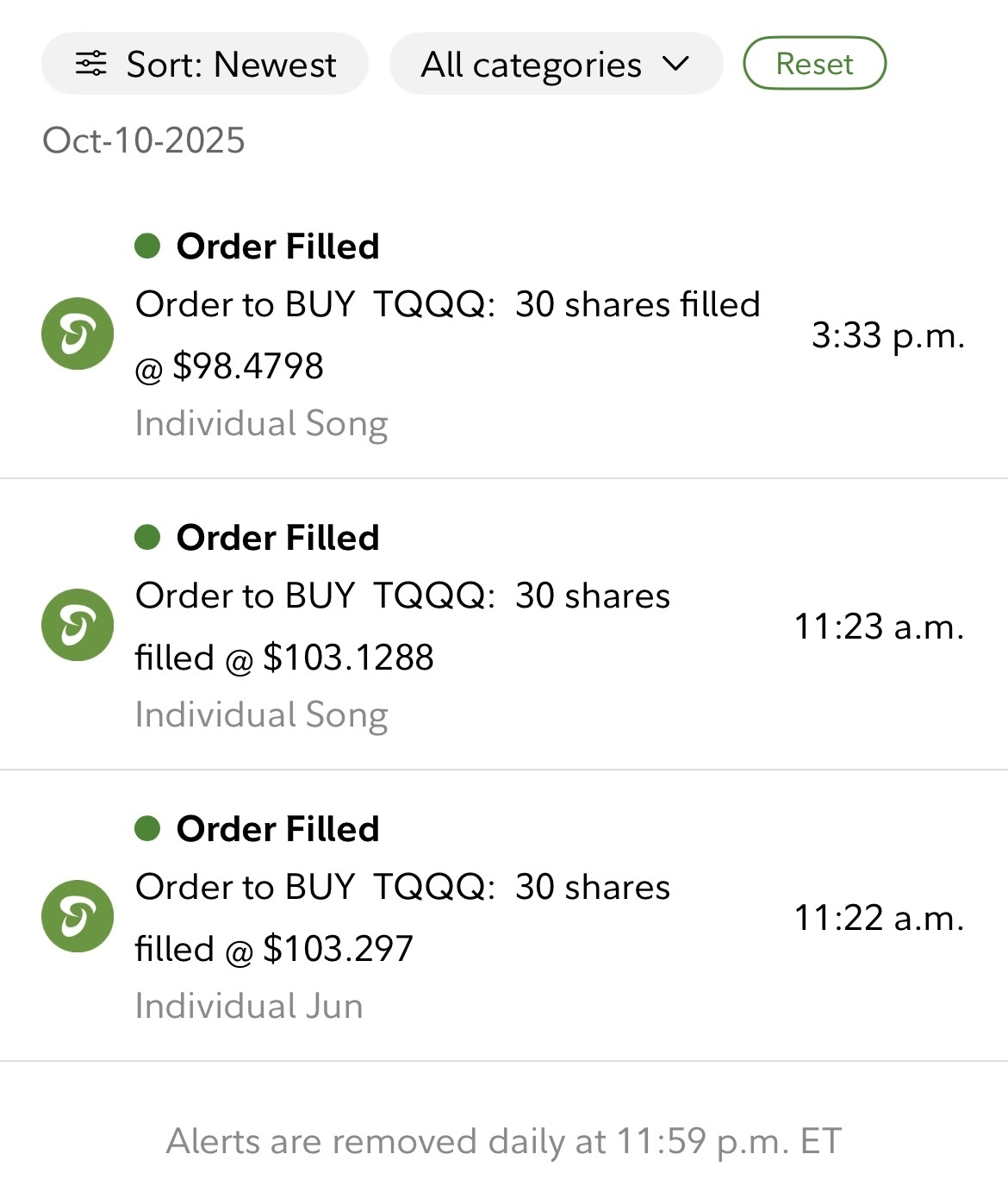The width and height of the screenshot is (1008, 1204).
Task: Tap the sort filter sliders icon
Action: click(90, 64)
